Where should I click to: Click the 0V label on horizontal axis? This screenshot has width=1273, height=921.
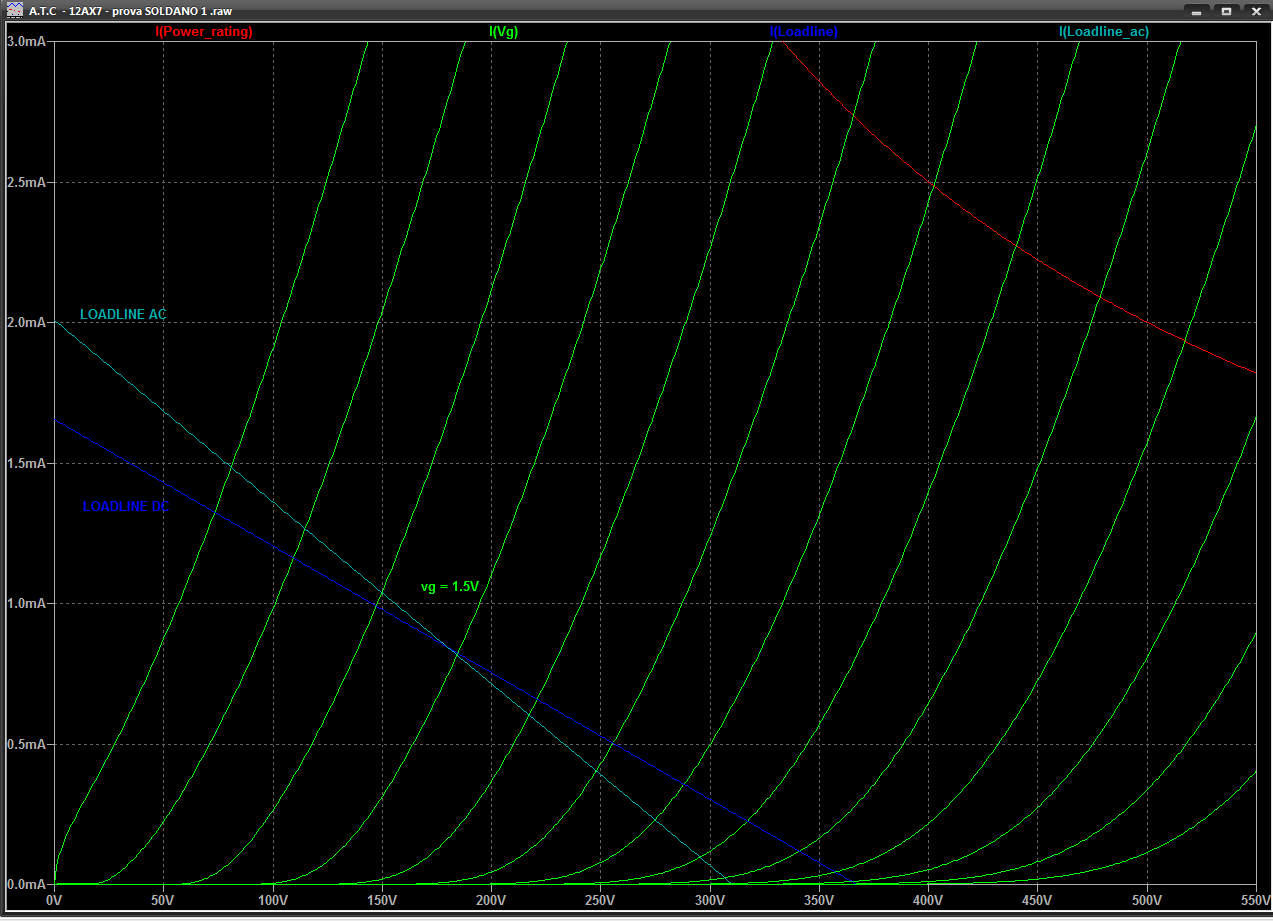pos(55,900)
